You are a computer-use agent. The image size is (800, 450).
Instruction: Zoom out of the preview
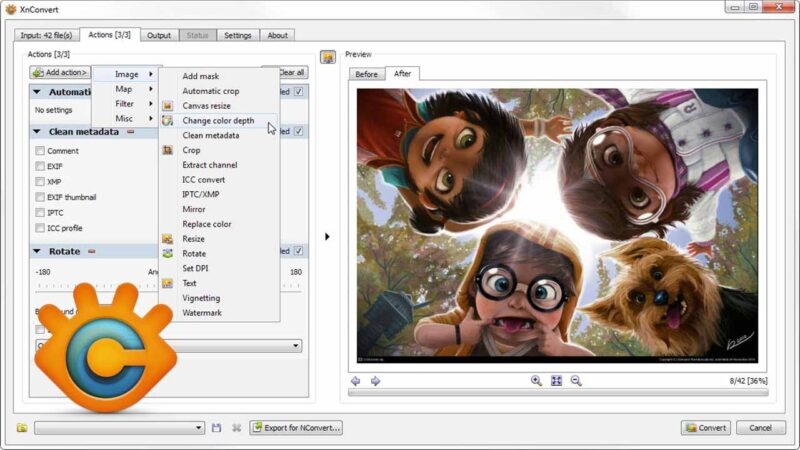coord(576,381)
